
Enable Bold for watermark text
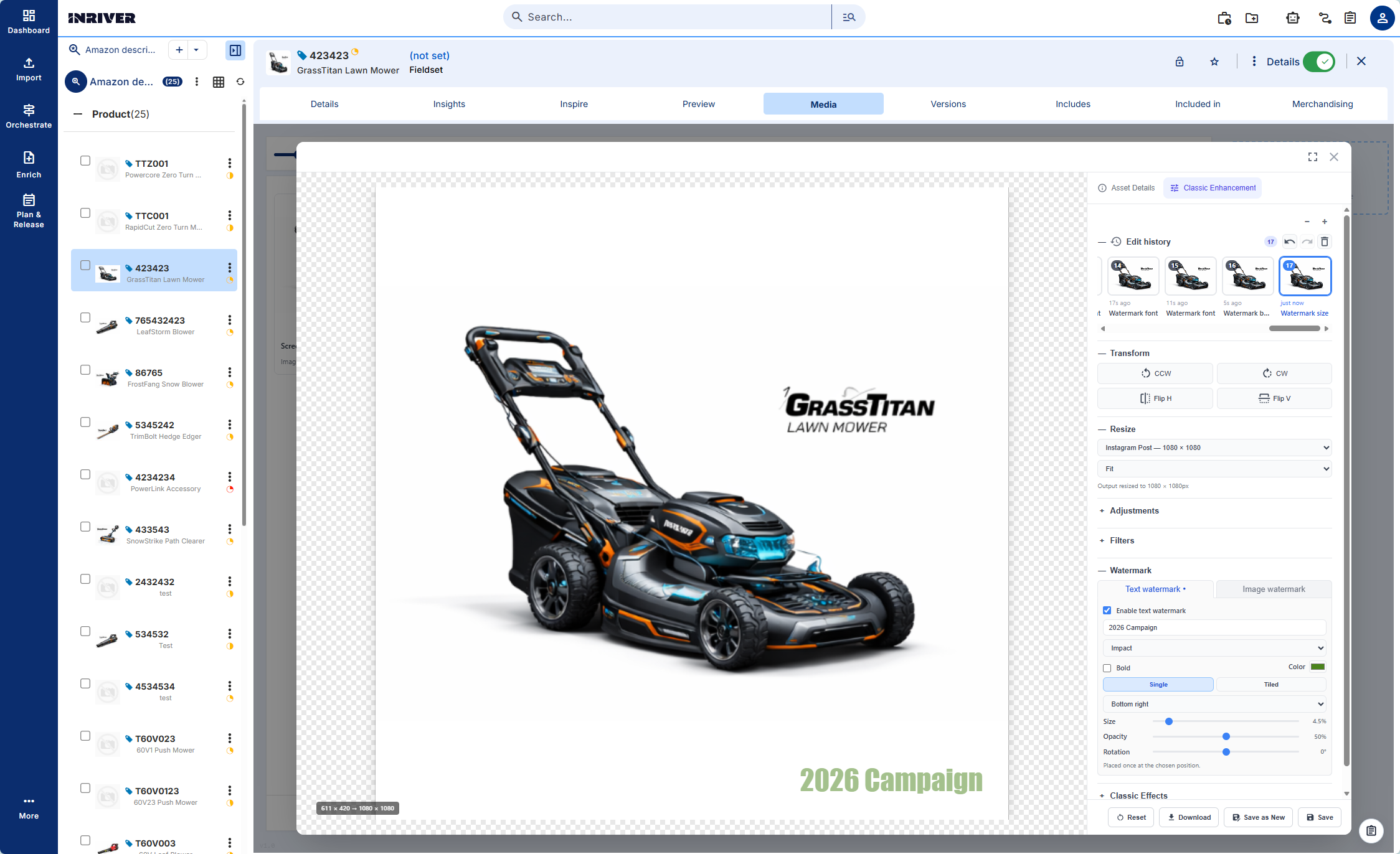pyautogui.click(x=1107, y=668)
